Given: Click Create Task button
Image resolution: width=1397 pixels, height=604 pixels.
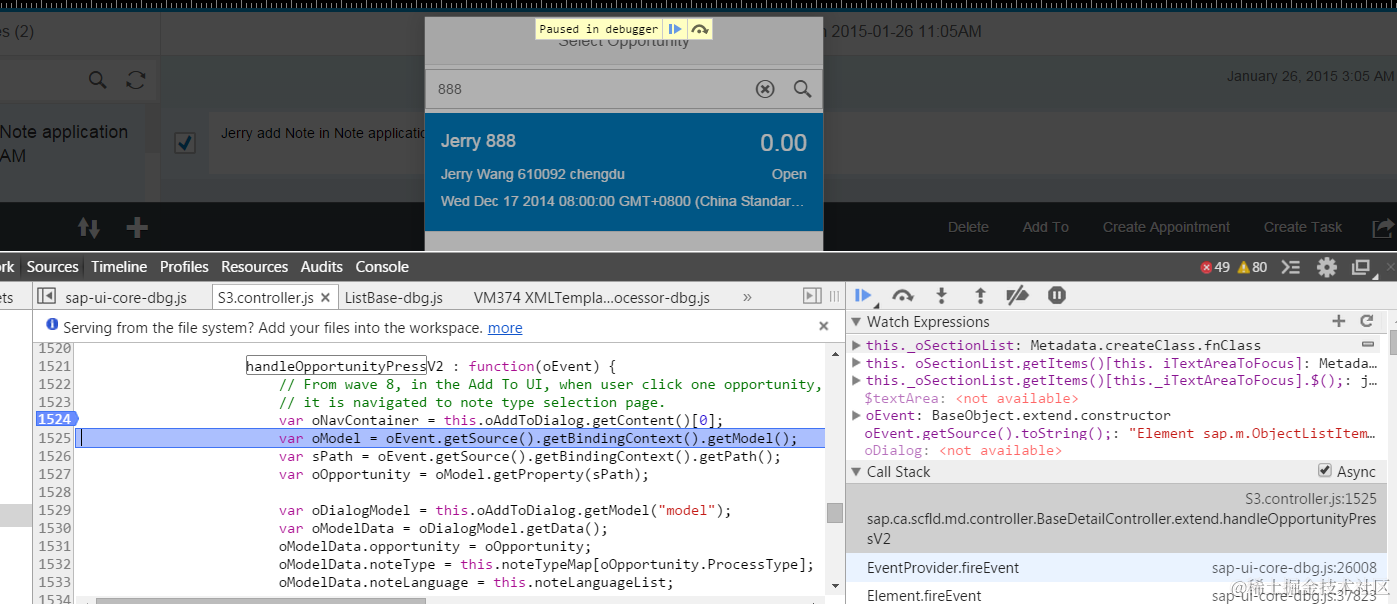Looking at the screenshot, I should [x=1303, y=227].
